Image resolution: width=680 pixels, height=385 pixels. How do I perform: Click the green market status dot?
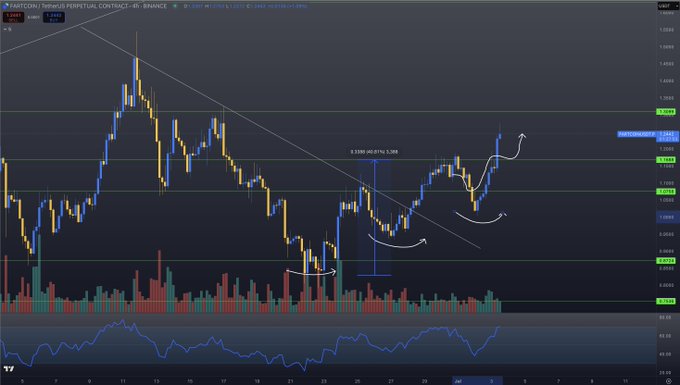[x=175, y=6]
